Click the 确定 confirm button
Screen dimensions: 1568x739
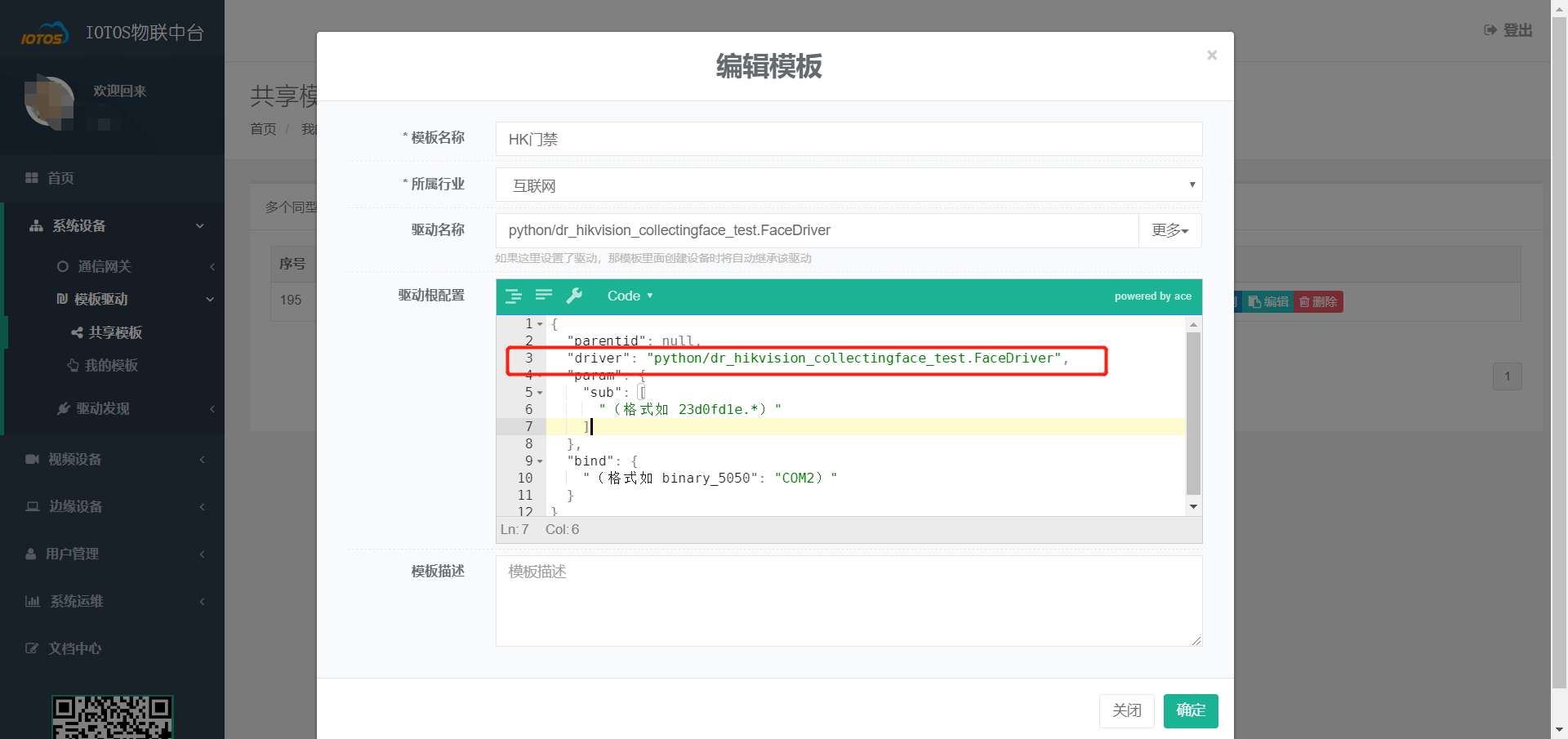pos(1190,710)
